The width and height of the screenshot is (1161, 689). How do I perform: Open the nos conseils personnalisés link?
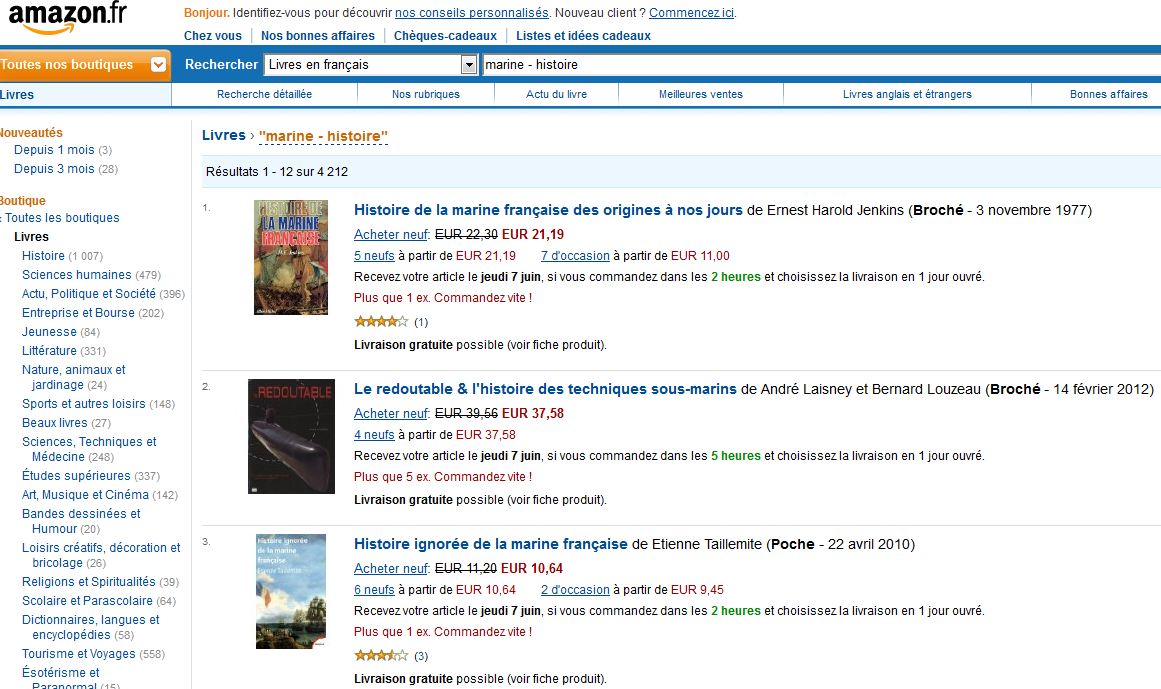(472, 13)
